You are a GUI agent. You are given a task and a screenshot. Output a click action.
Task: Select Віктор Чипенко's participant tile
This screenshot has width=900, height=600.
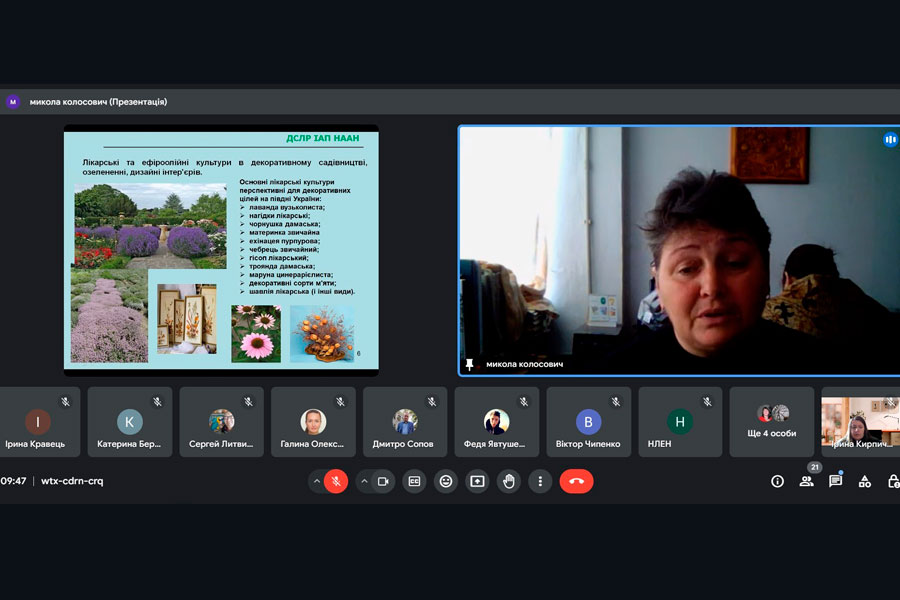tap(588, 422)
